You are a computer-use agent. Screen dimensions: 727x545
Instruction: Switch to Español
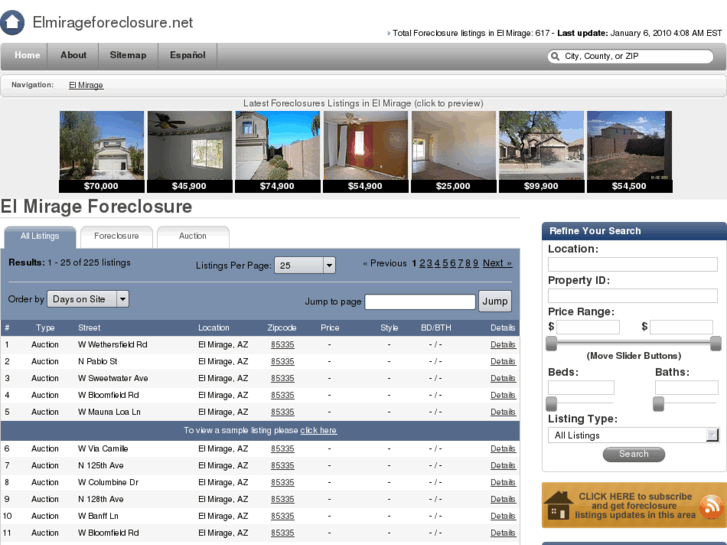coord(187,55)
